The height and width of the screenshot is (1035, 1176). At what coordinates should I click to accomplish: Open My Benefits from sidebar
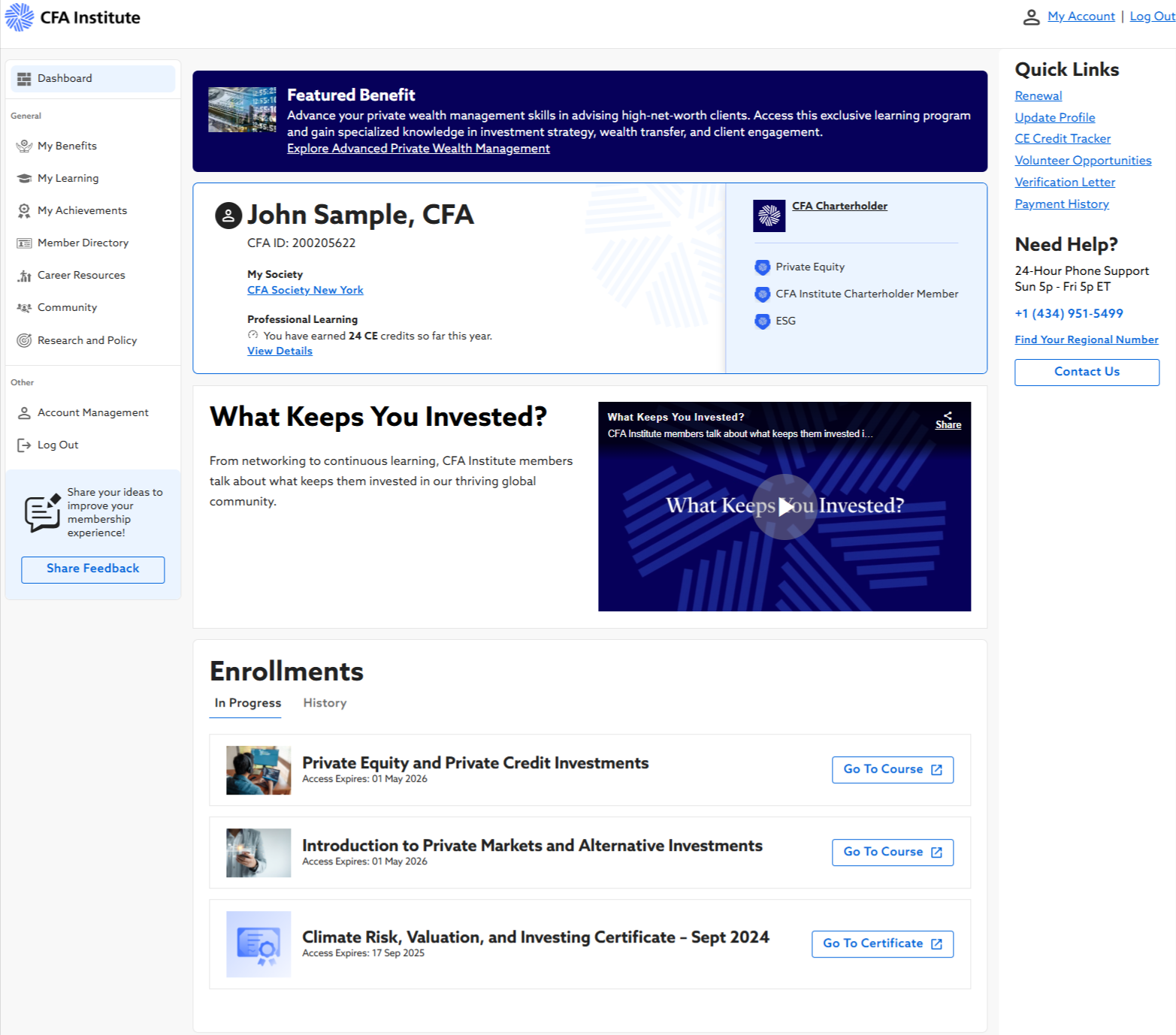(x=67, y=146)
